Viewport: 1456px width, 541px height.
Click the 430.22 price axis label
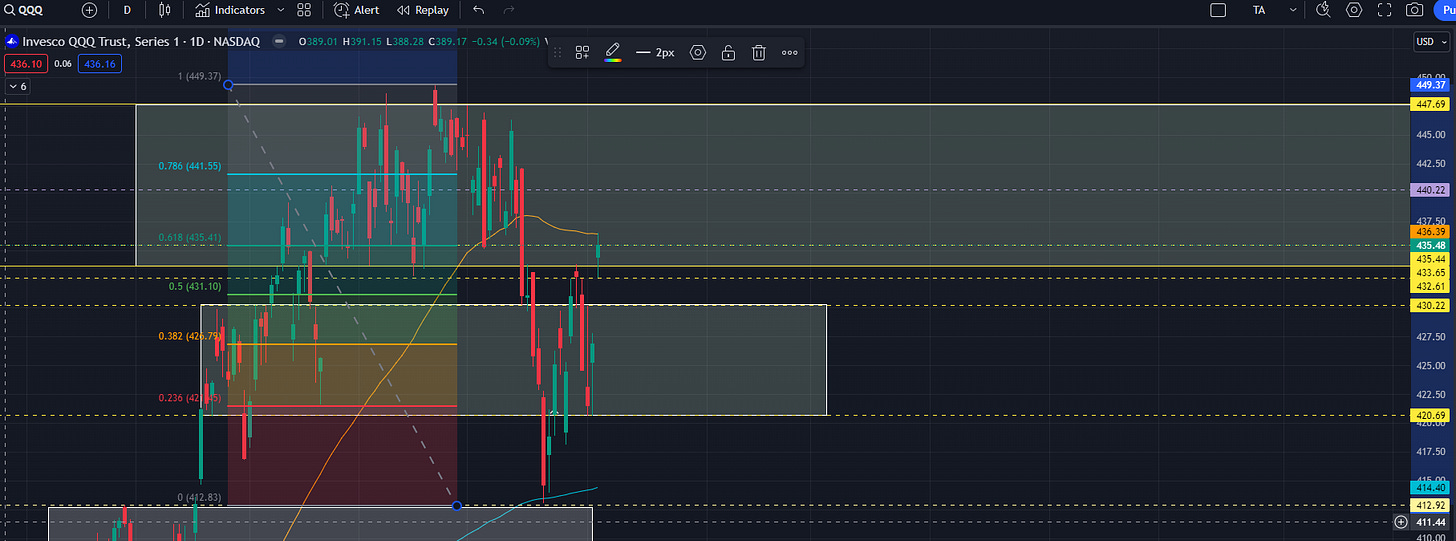1429,305
